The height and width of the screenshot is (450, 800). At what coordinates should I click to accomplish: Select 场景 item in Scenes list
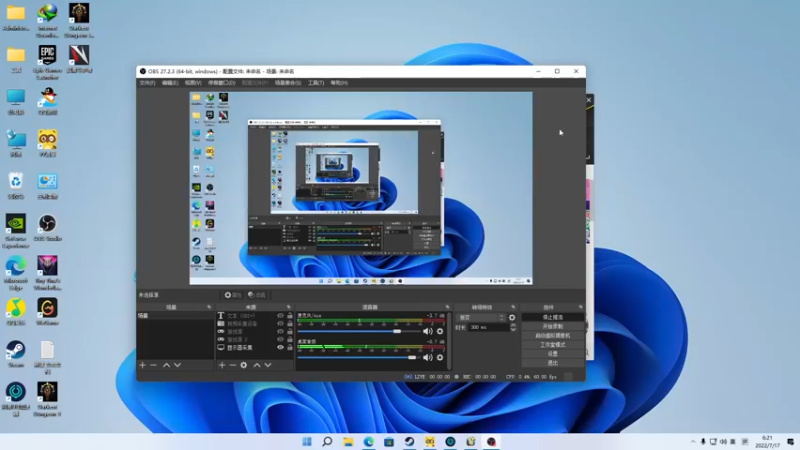[x=175, y=316]
